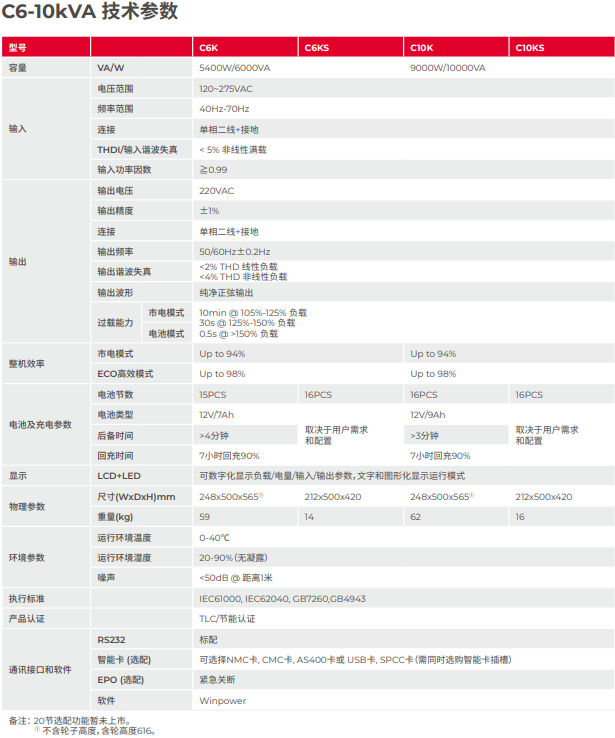Screen dimensions: 615x738
Task: Click the < 5% 非线性满载 value
Action: click(x=232, y=150)
